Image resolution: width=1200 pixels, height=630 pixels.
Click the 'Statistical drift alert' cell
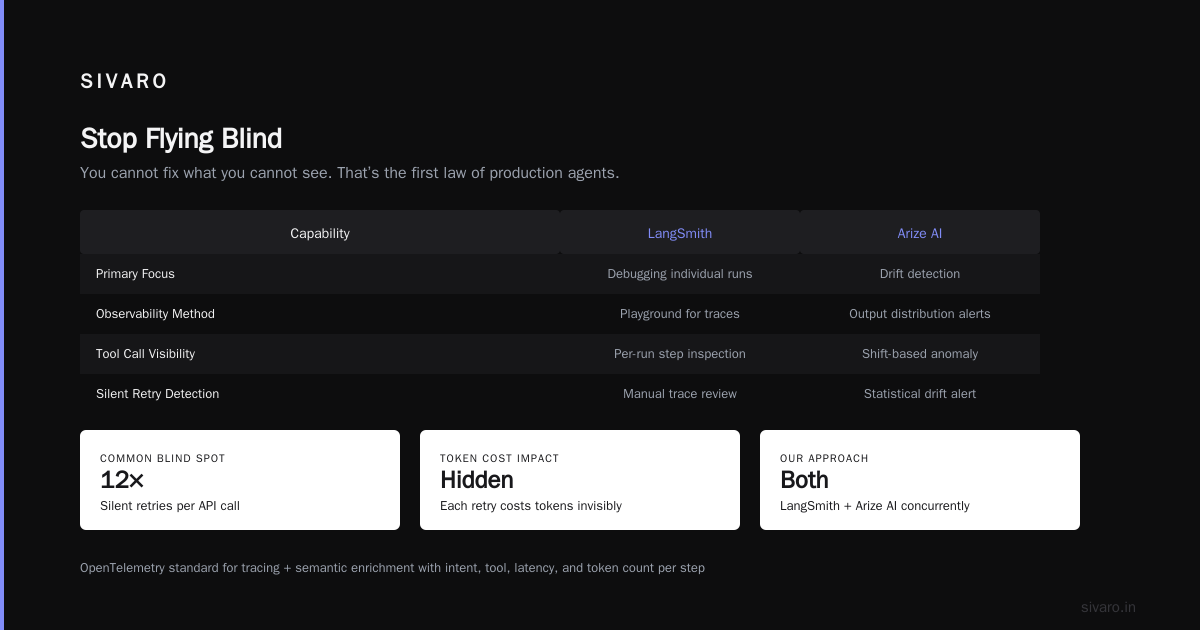920,394
